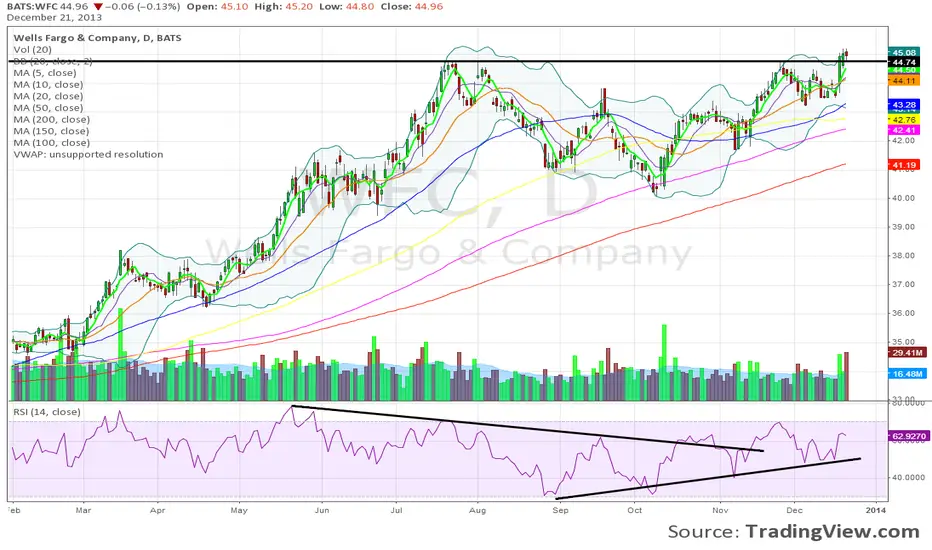Click the RSI (14, close) indicator label

46,411
